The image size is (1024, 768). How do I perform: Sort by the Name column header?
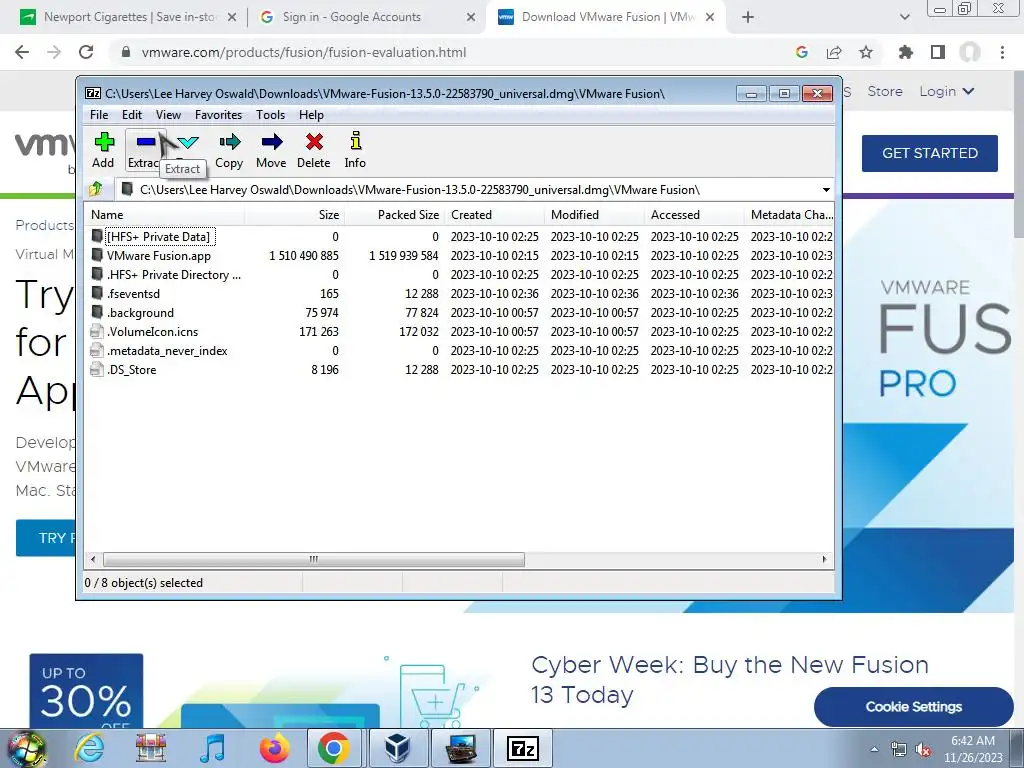click(x=165, y=215)
